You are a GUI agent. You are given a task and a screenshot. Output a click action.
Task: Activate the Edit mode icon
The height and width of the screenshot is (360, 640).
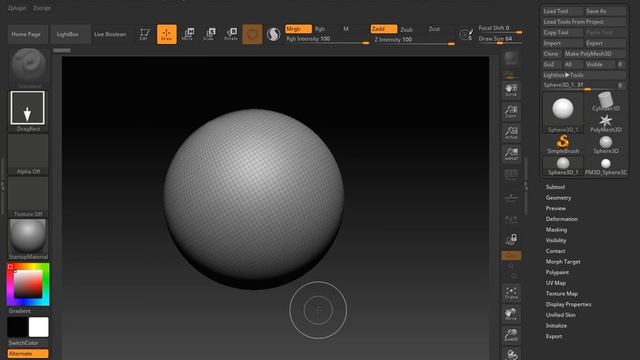144,34
